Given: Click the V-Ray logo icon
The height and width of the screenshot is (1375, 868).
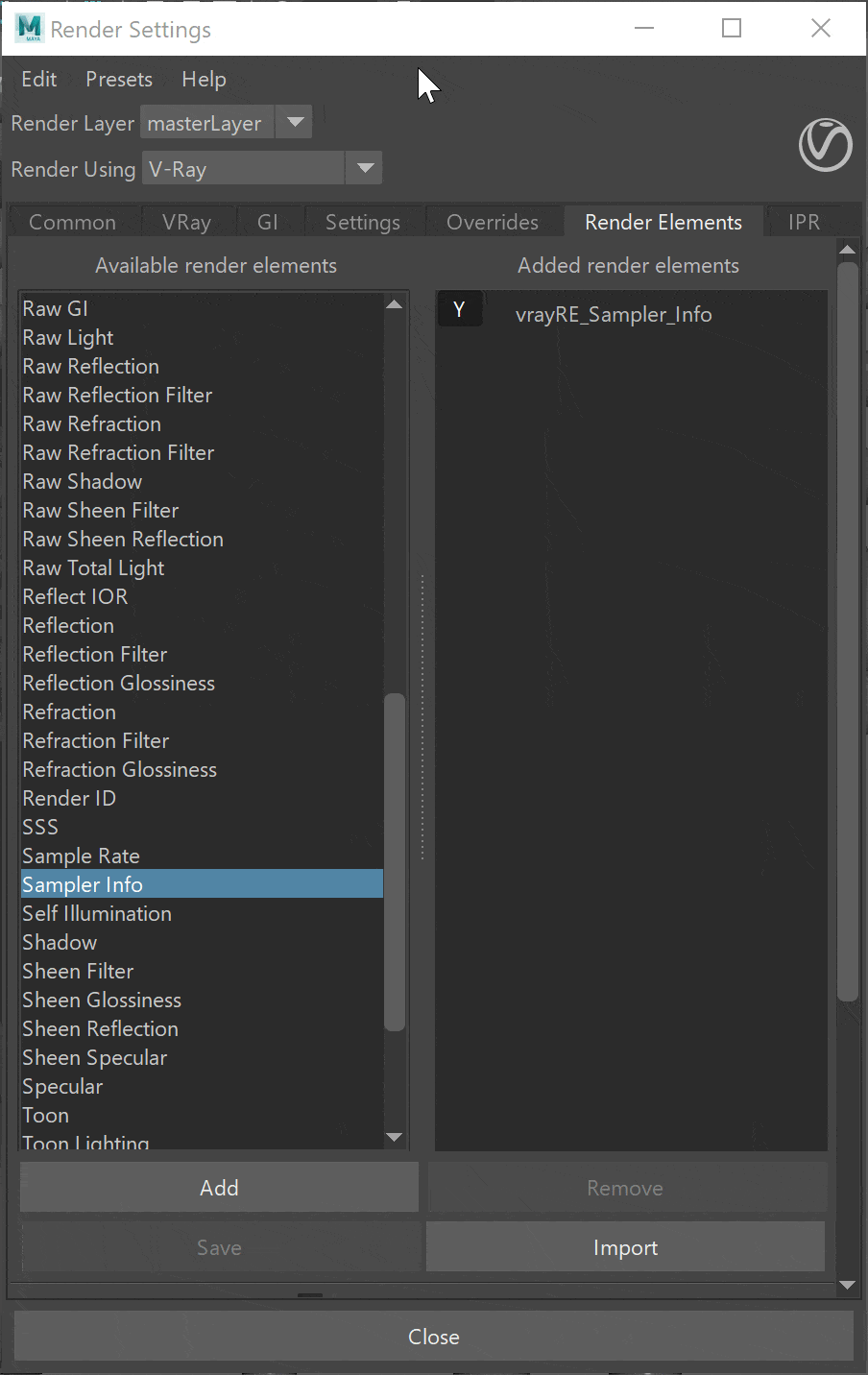Looking at the screenshot, I should [x=825, y=145].
